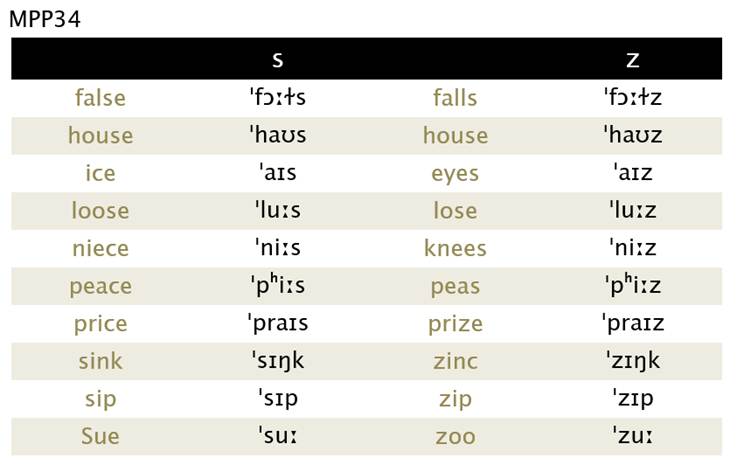Select the word 'price'

point(100,324)
